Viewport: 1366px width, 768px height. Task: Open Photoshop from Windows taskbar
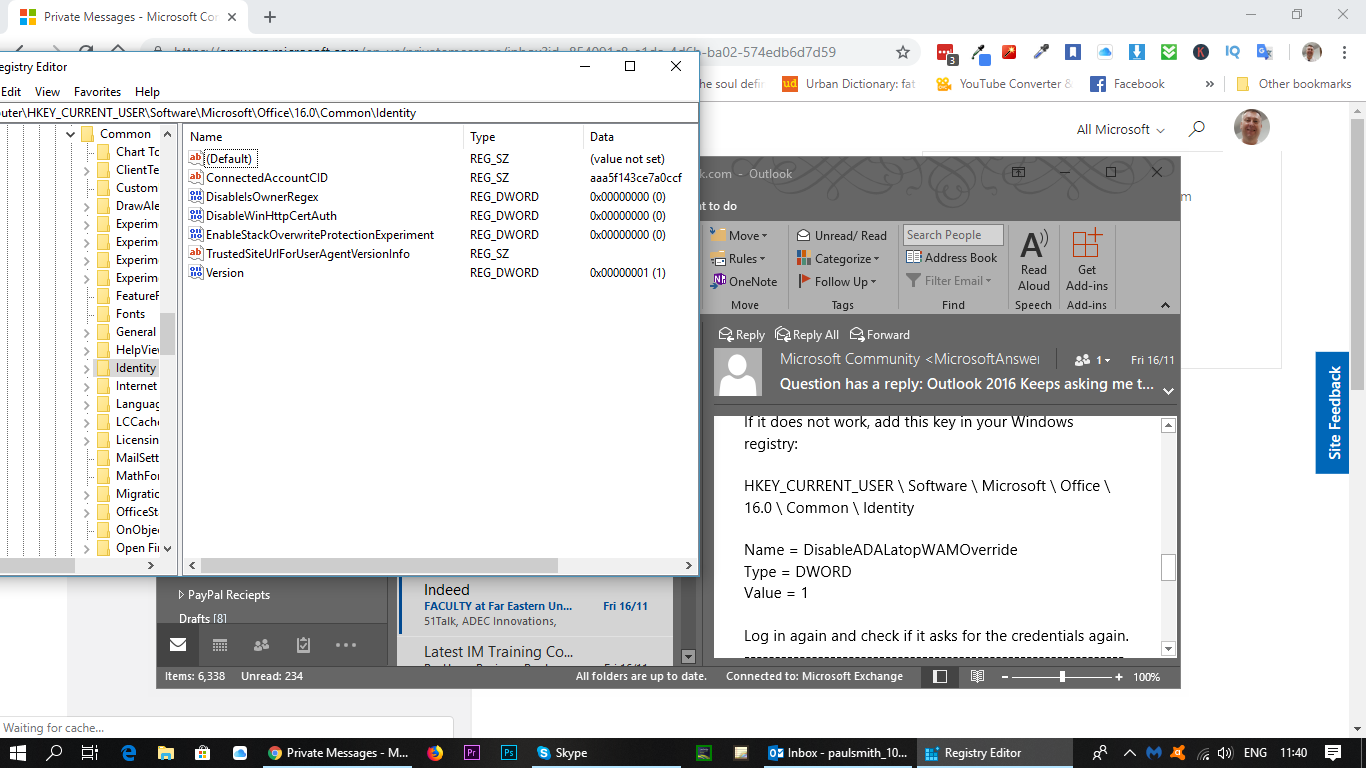tap(509, 753)
